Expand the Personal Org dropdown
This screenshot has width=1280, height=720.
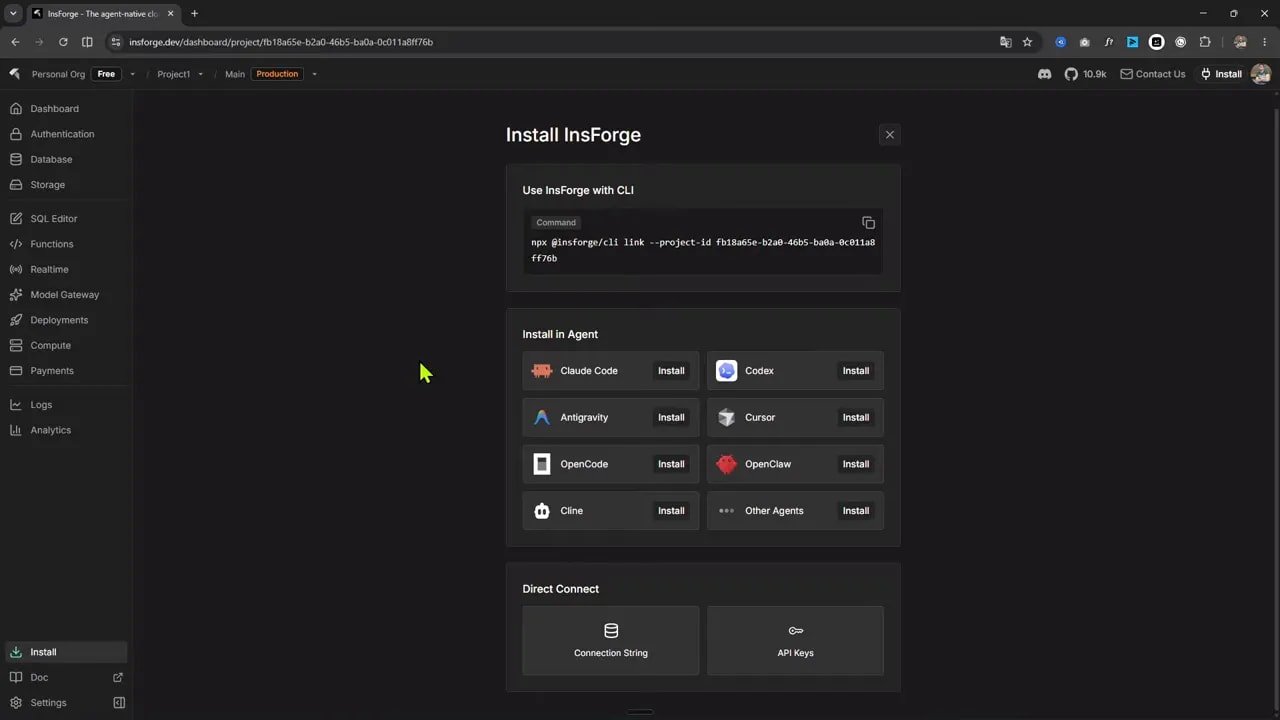point(132,74)
